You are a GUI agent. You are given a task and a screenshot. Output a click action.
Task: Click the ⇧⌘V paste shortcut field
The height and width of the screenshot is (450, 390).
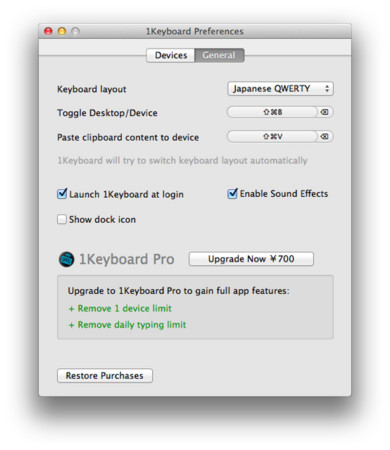point(272,136)
